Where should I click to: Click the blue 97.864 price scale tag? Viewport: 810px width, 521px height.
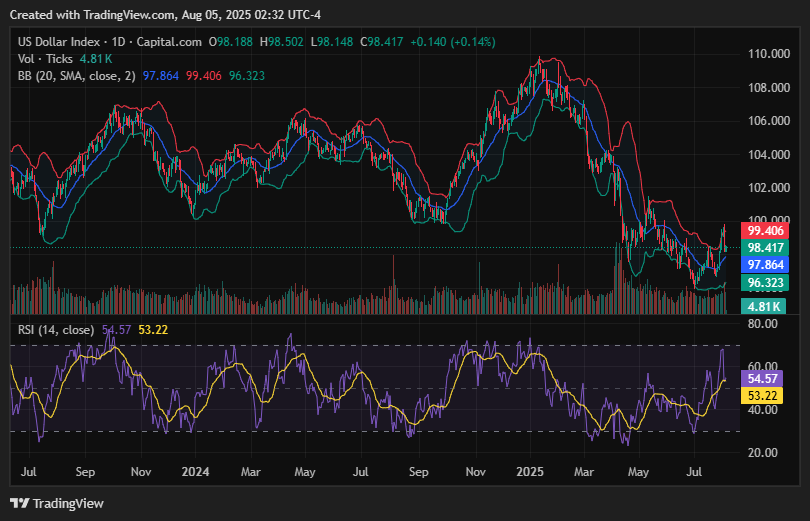tap(765, 265)
